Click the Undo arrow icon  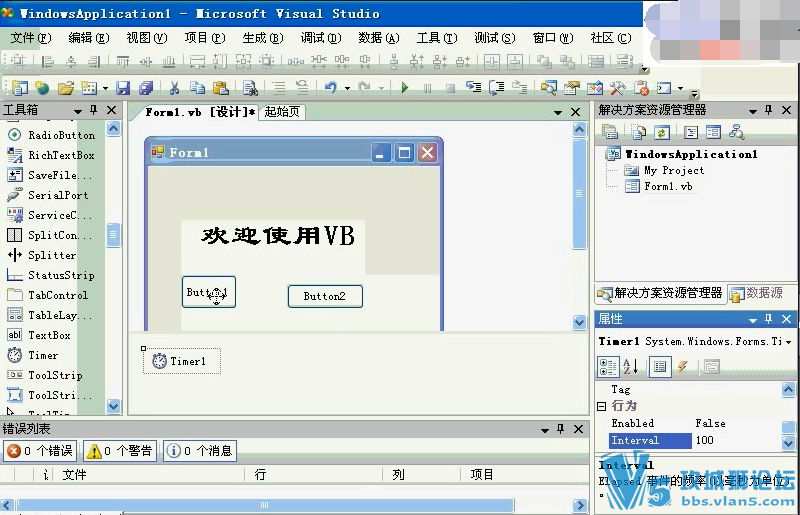pos(331,88)
